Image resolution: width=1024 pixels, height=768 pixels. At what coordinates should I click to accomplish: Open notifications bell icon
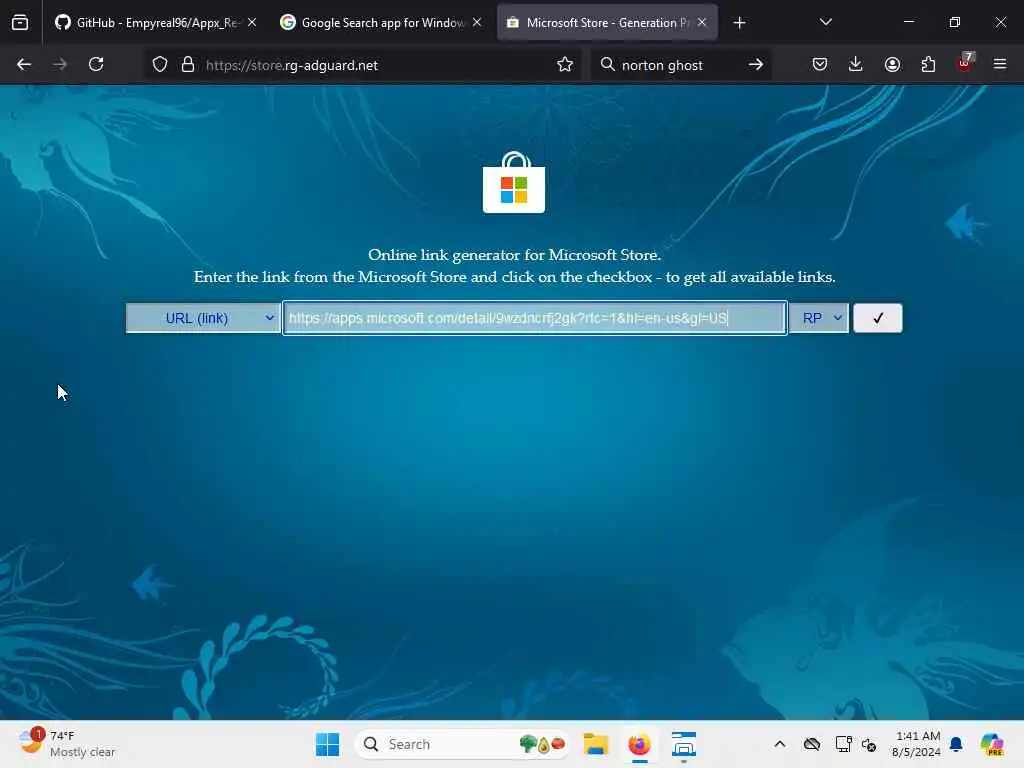coord(956,744)
